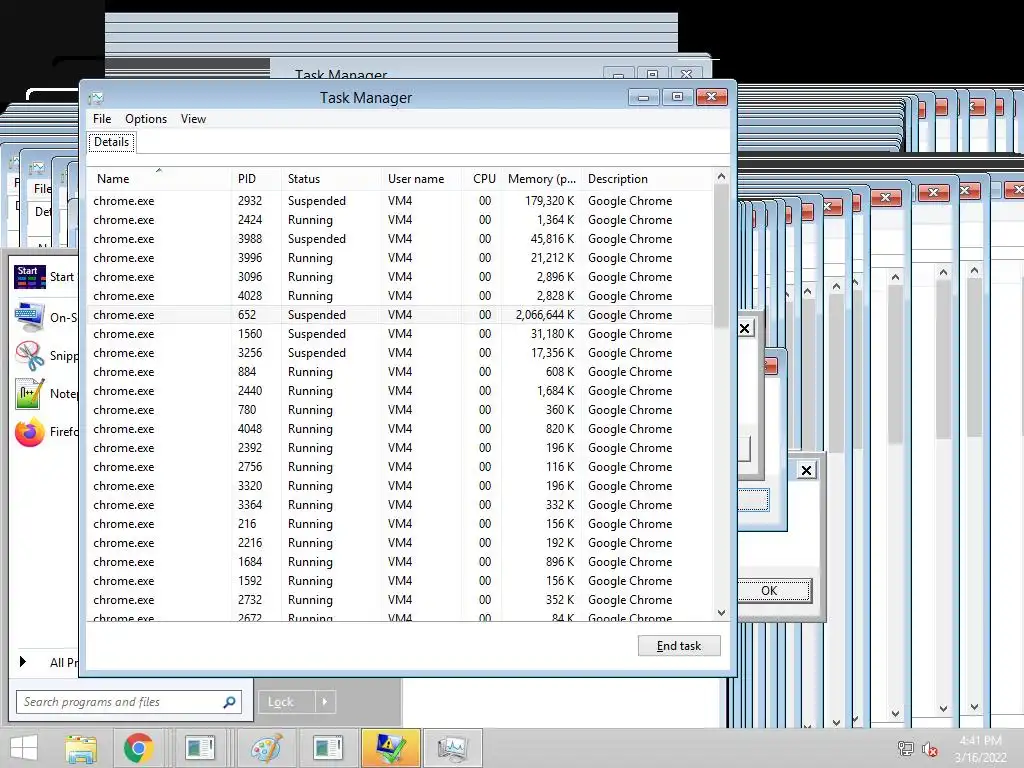Image resolution: width=1024 pixels, height=768 pixels.
Task: Click the muted volume tray icon
Action: (x=929, y=749)
